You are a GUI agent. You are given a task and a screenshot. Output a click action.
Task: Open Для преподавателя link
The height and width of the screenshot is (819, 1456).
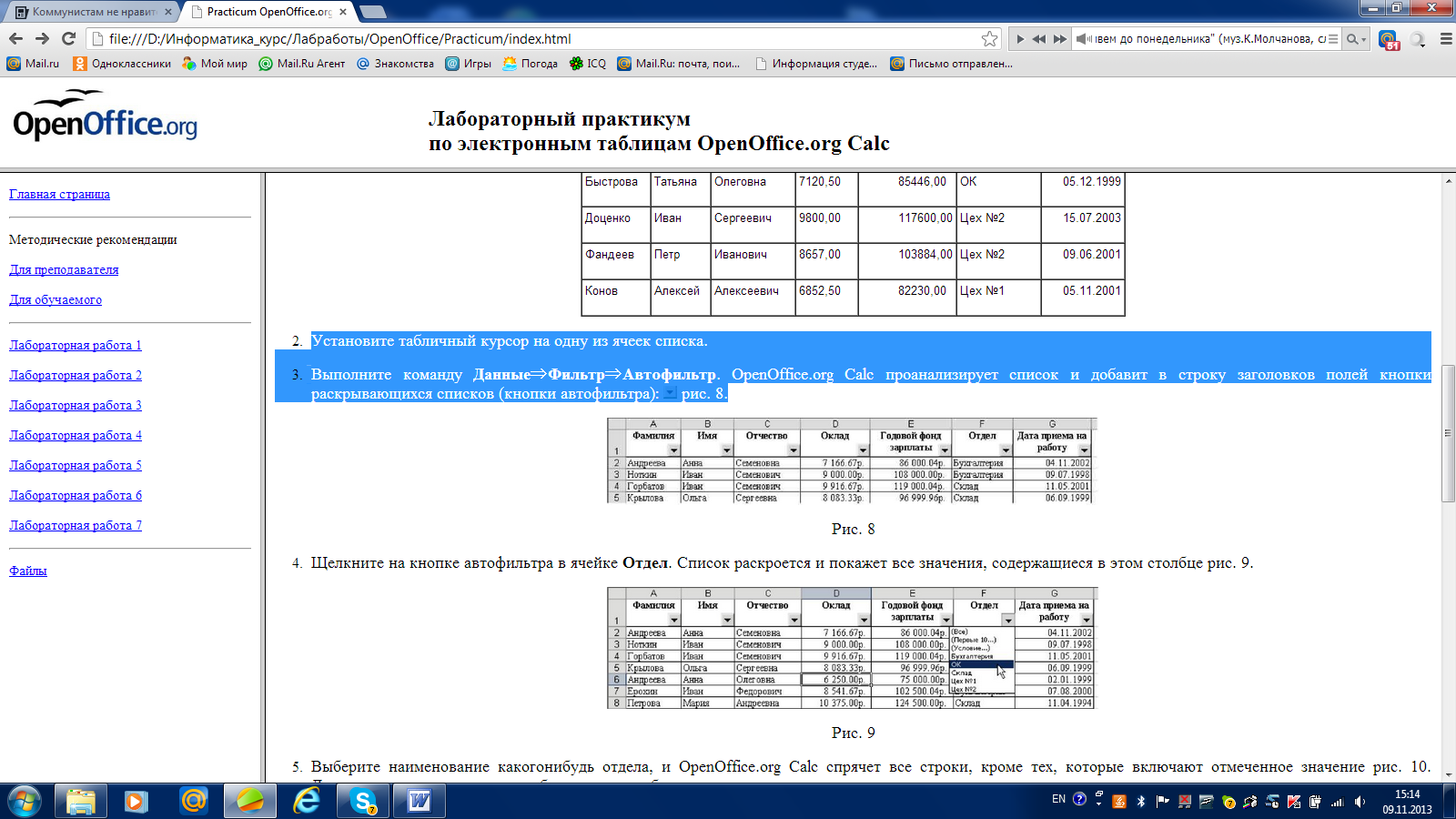tap(64, 269)
